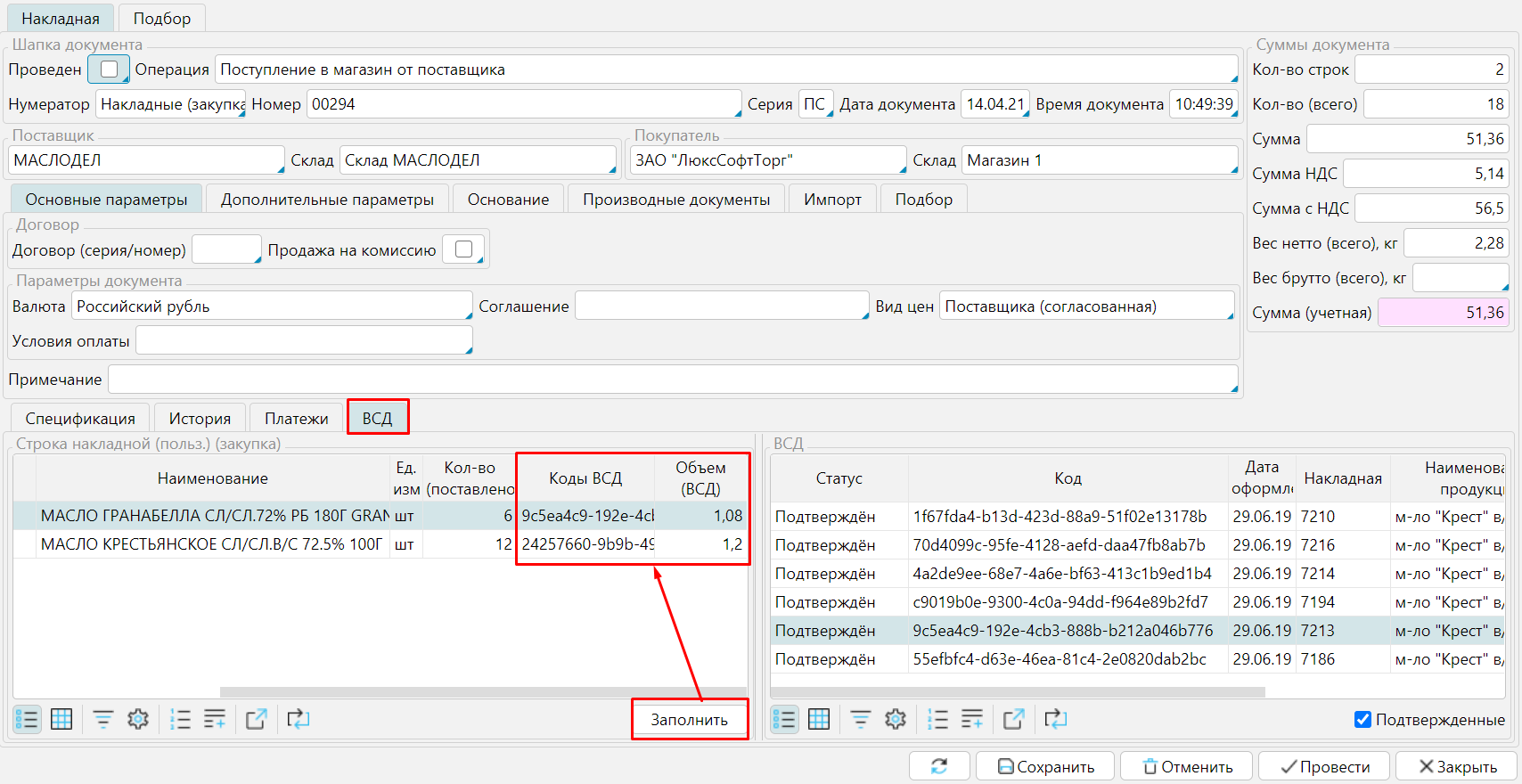The image size is (1522, 784).
Task: Uncheck the Подтвержденные checkbox
Action: (x=1362, y=720)
